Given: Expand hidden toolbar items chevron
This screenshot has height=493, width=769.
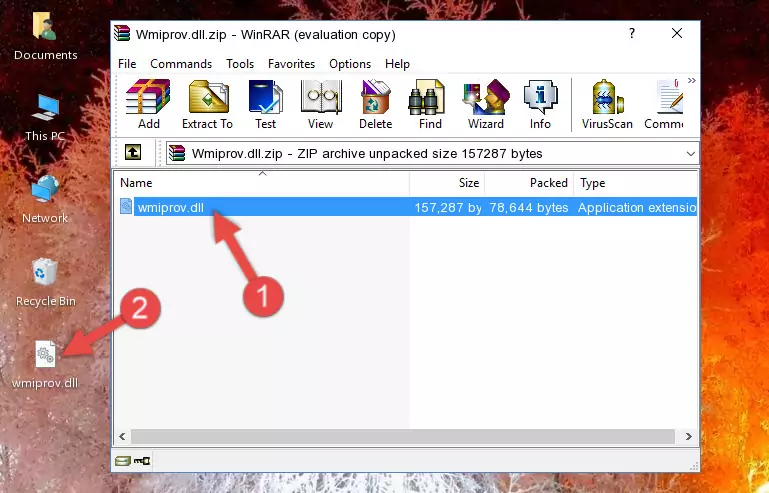Looking at the screenshot, I should 692,80.
